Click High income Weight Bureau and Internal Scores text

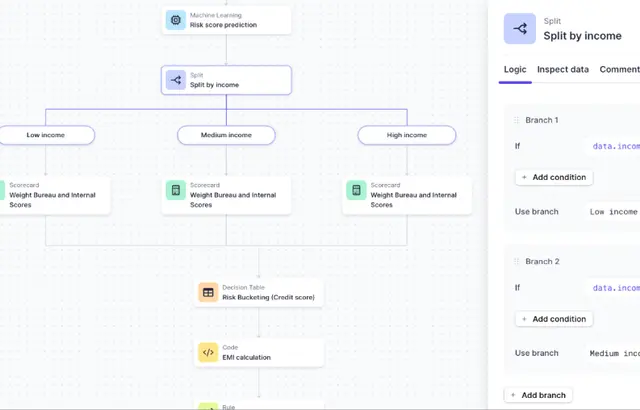point(413,200)
